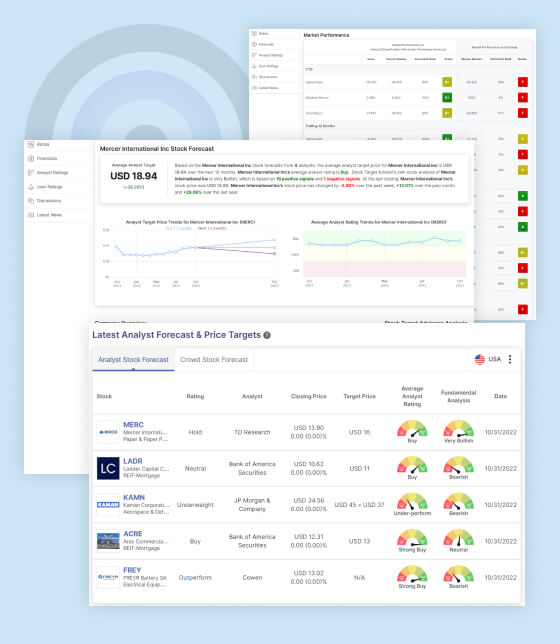The width and height of the screenshot is (560, 644).
Task: Click Average Analyst Target USD 18.94 value
Action: (x=134, y=176)
